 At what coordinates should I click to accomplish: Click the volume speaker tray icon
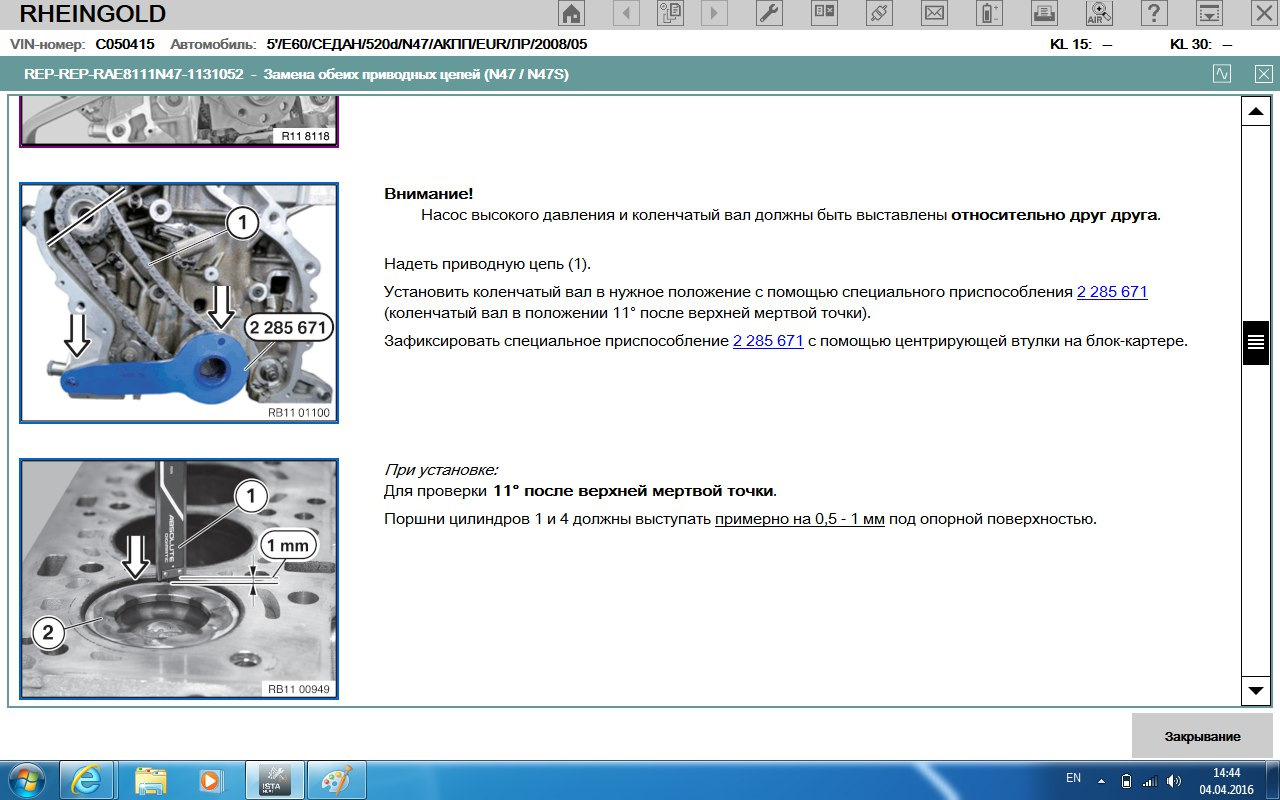point(1174,780)
